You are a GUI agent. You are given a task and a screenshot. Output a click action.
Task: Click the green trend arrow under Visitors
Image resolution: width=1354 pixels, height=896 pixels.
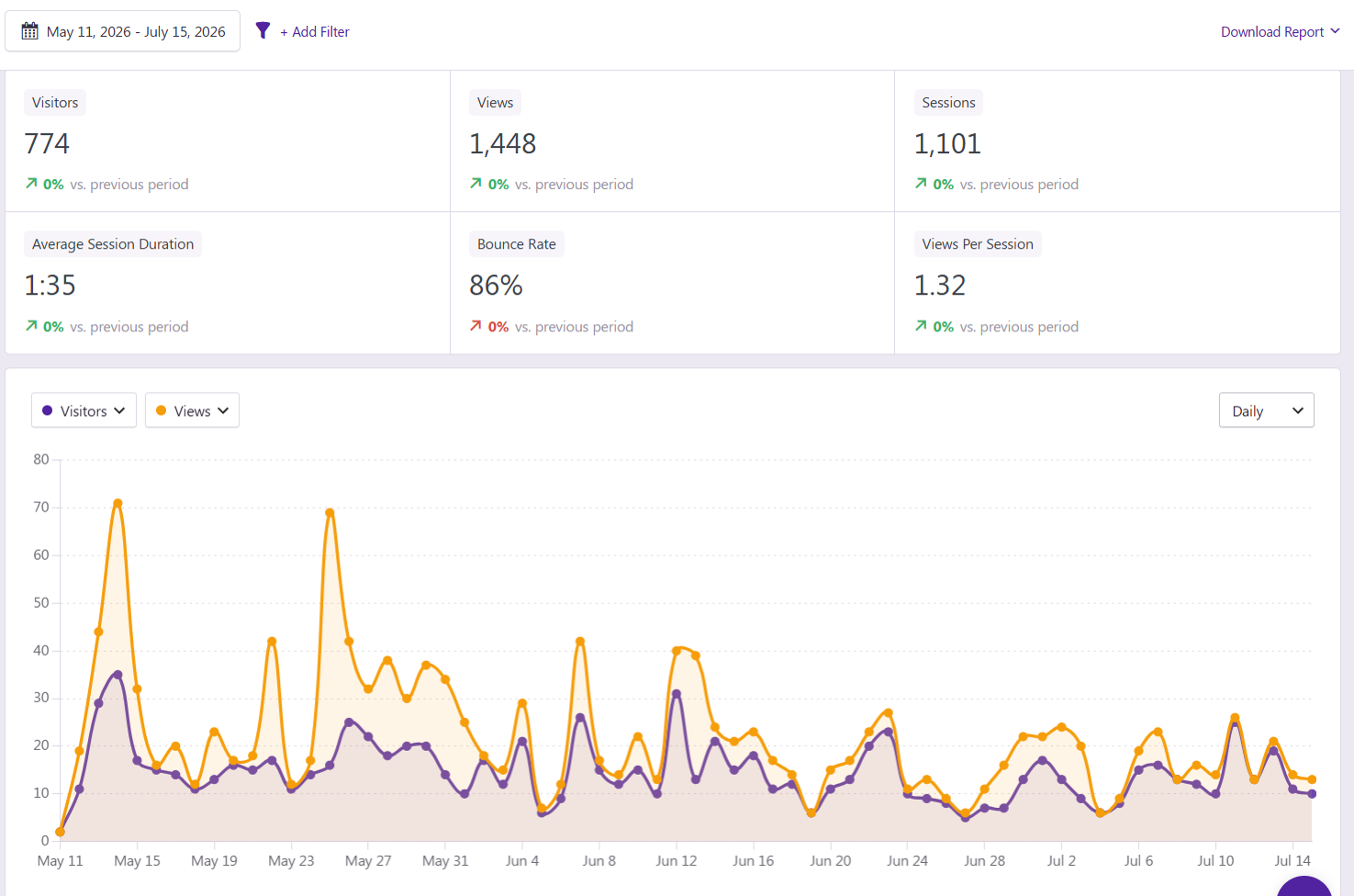(31, 184)
